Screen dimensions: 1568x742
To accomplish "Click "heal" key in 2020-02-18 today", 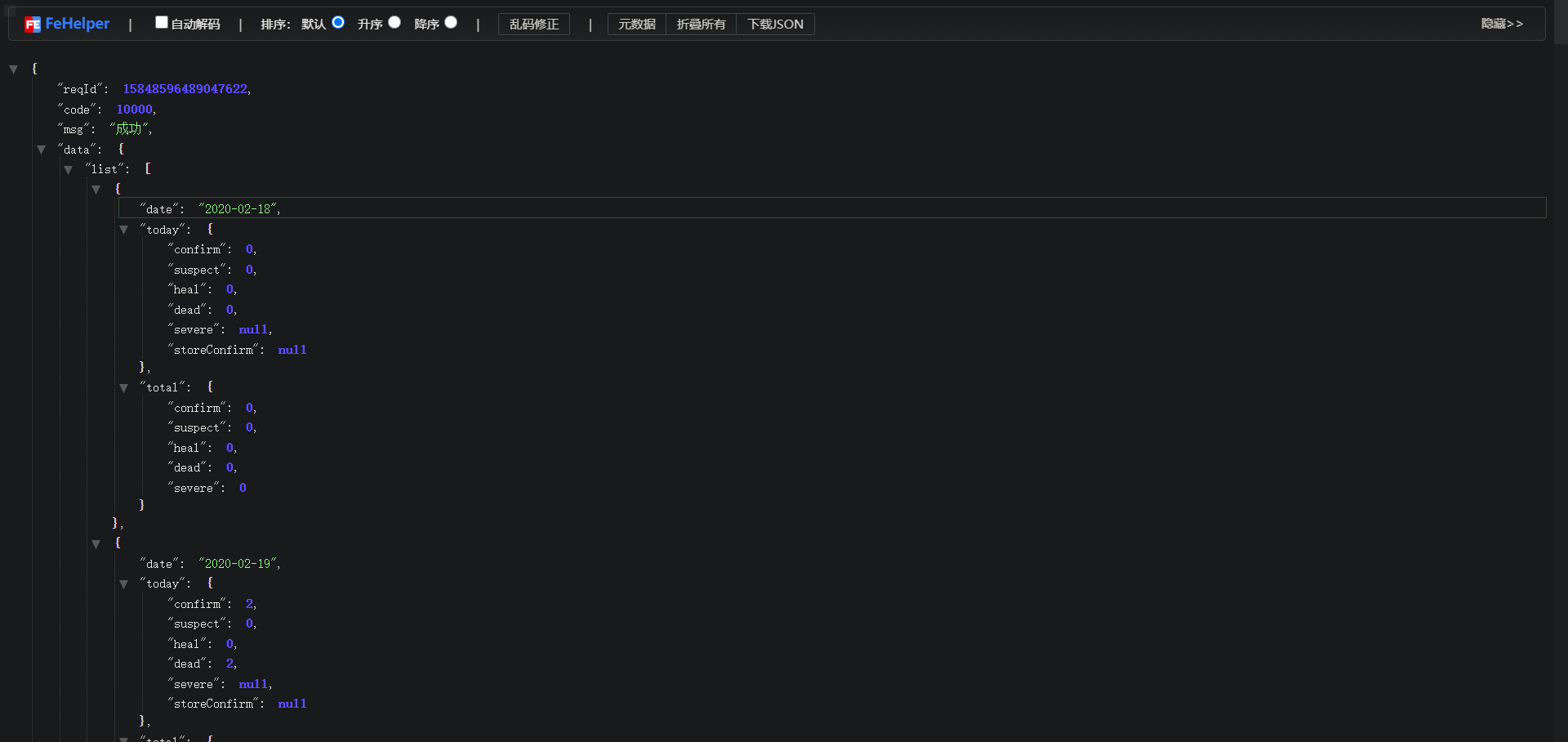I will click(x=187, y=289).
